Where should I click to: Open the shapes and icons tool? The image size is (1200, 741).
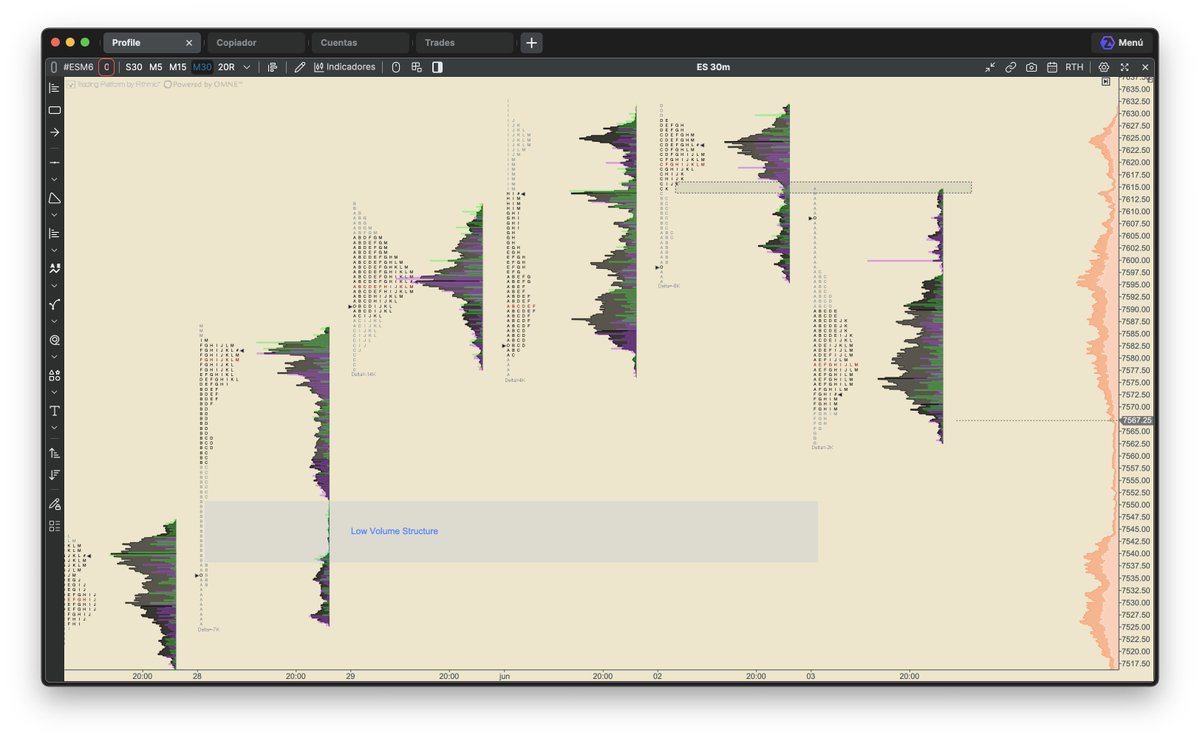[x=54, y=376]
